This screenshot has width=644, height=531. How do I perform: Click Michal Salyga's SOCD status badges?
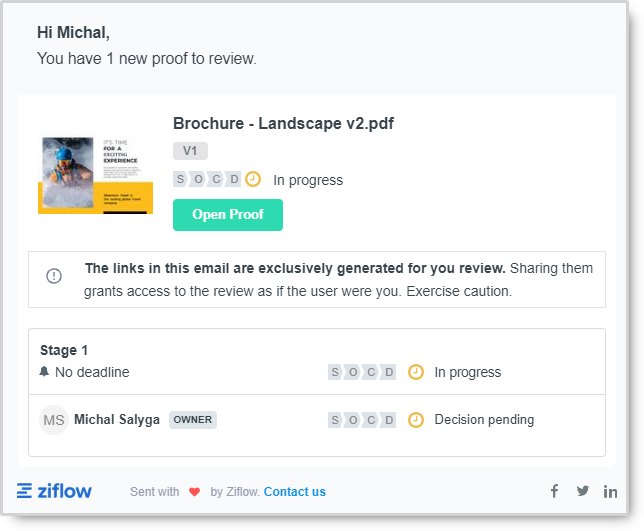[x=362, y=420]
